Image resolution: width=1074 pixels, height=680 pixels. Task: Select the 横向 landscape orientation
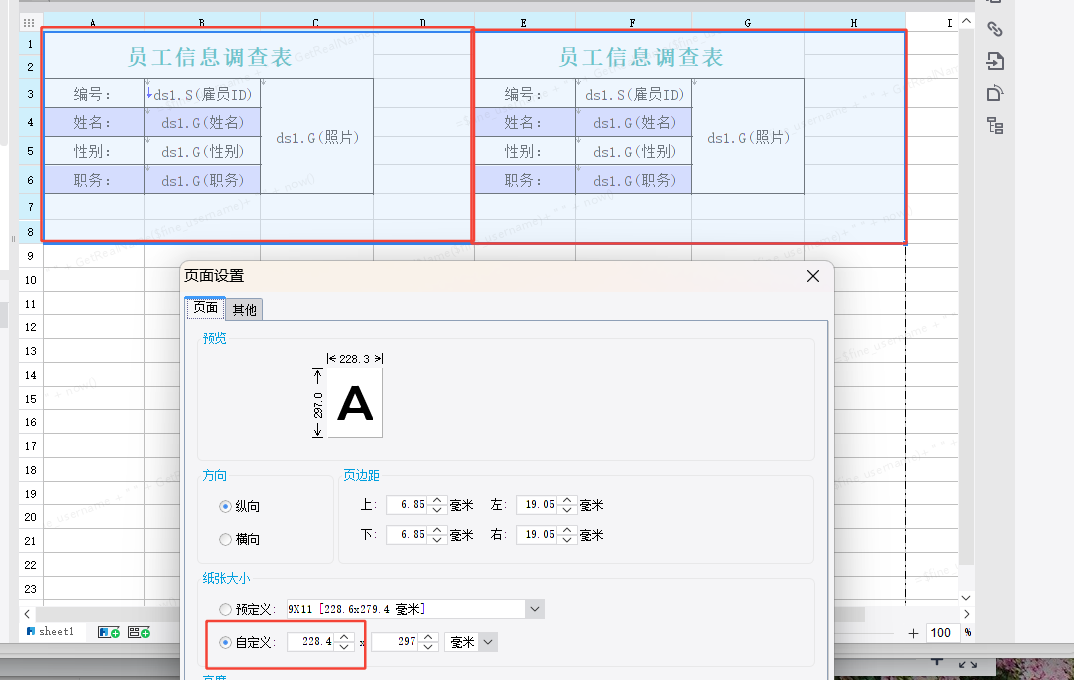225,539
